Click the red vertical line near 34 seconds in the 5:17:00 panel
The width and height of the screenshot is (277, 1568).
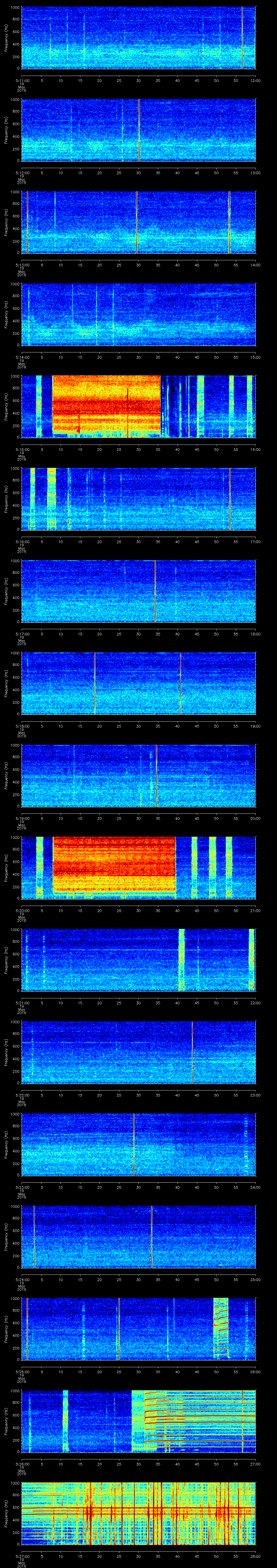[155, 591]
